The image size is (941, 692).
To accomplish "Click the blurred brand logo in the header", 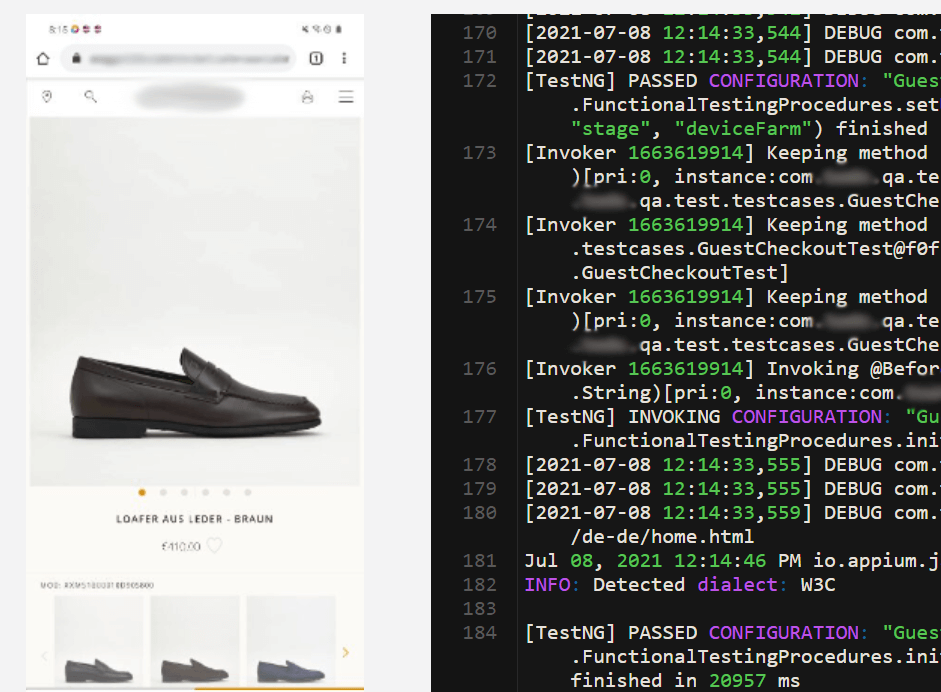I will pyautogui.click(x=190, y=97).
